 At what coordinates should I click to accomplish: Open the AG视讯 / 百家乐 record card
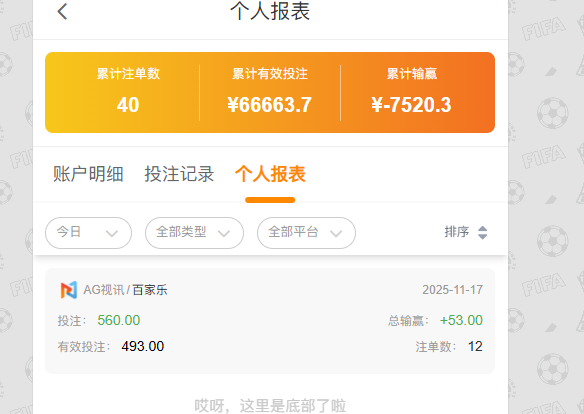[x=270, y=321]
